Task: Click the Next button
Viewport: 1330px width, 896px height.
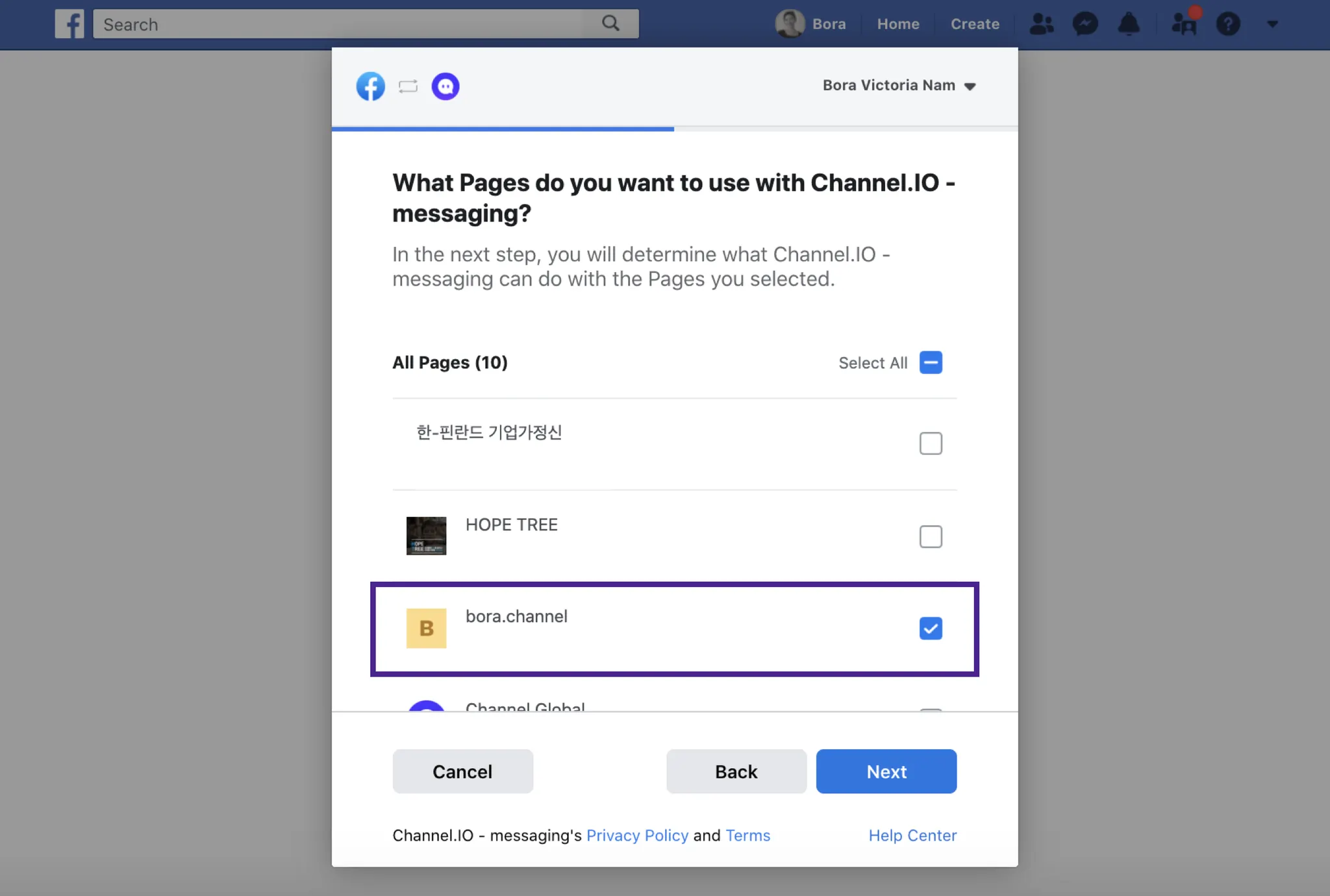Action: [886, 771]
